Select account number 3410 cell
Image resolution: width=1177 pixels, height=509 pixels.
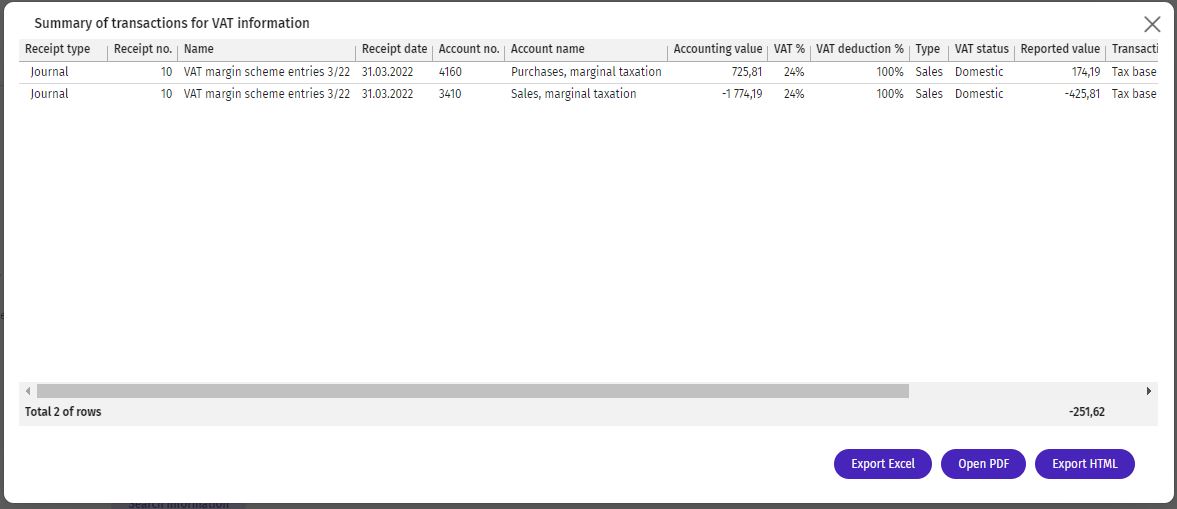[450, 94]
